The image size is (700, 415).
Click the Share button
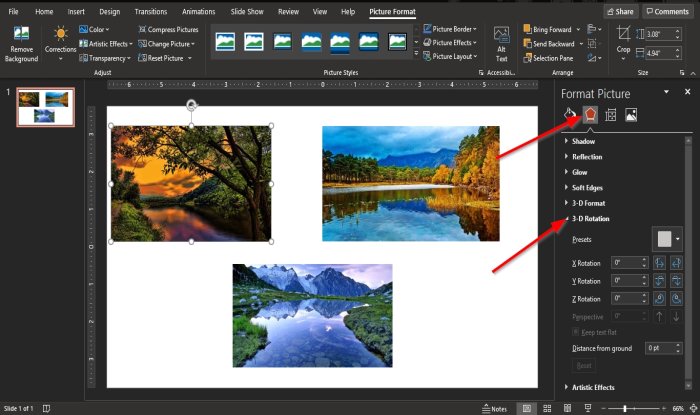tap(619, 11)
